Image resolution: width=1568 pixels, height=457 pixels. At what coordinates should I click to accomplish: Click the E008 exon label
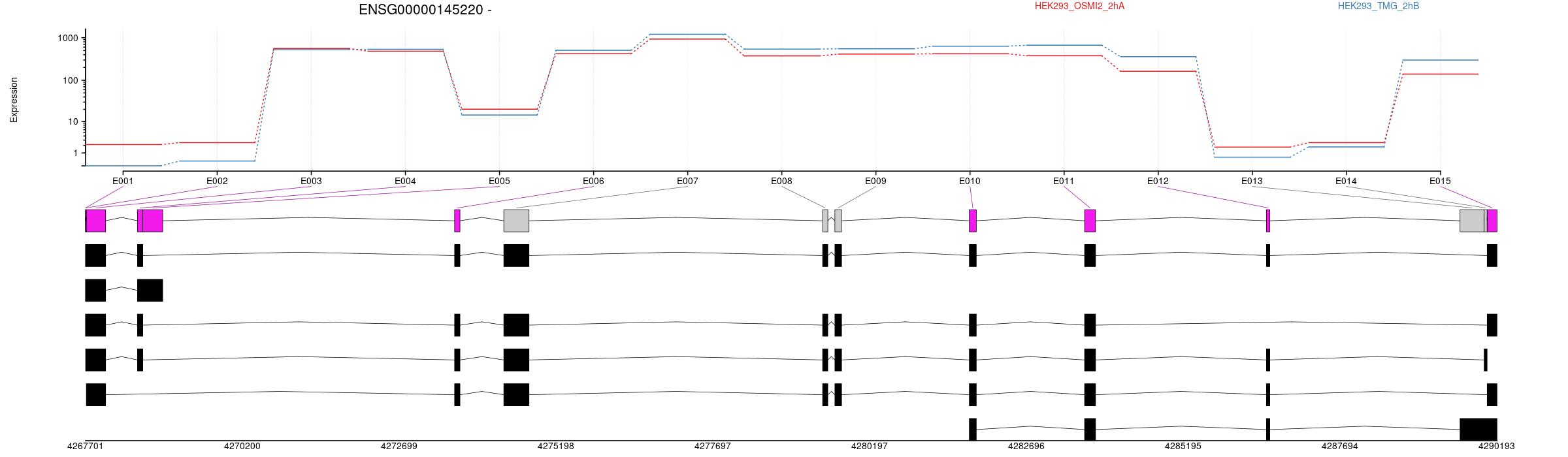tap(781, 181)
